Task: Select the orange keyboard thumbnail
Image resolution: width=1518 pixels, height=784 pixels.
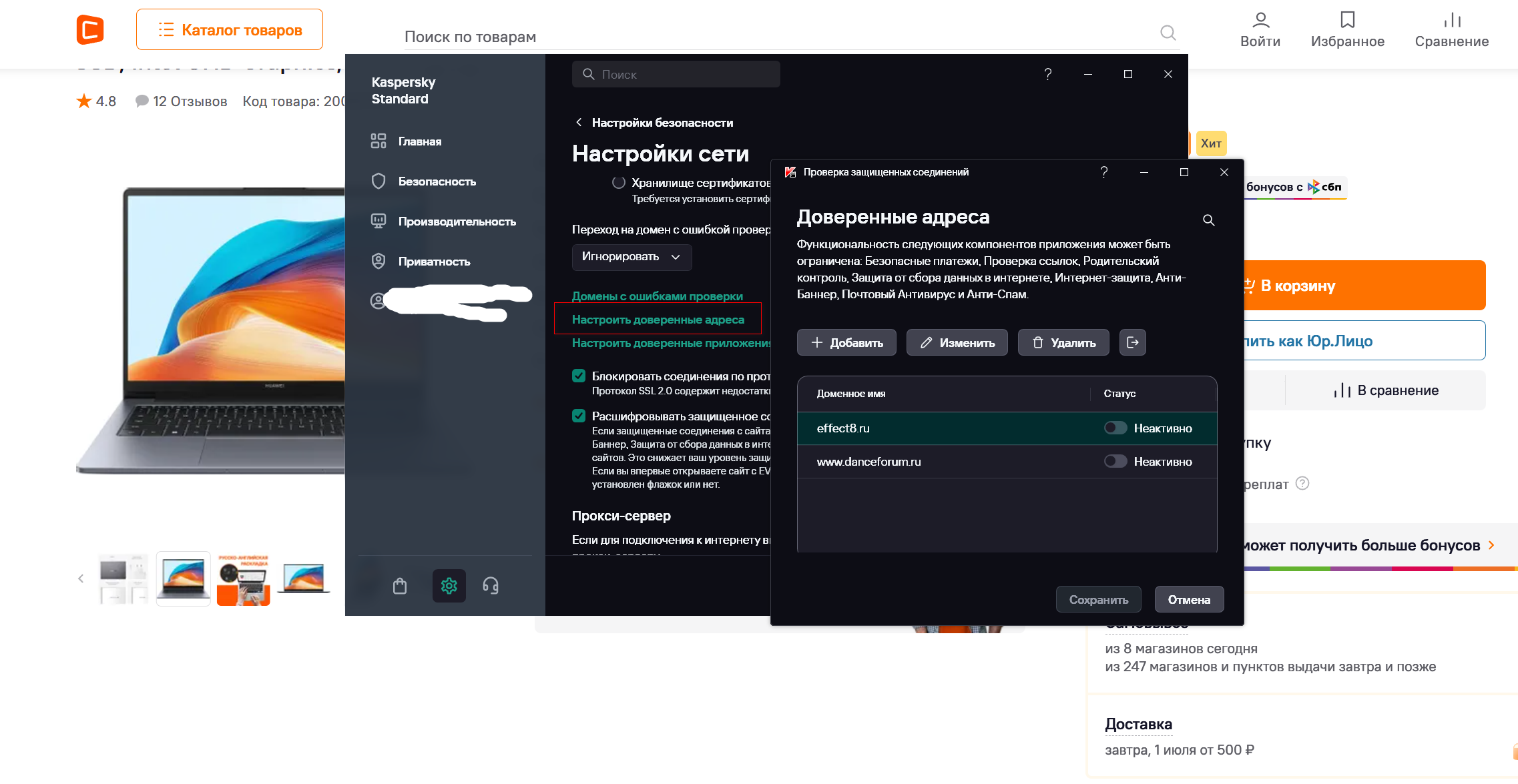Action: (243, 578)
